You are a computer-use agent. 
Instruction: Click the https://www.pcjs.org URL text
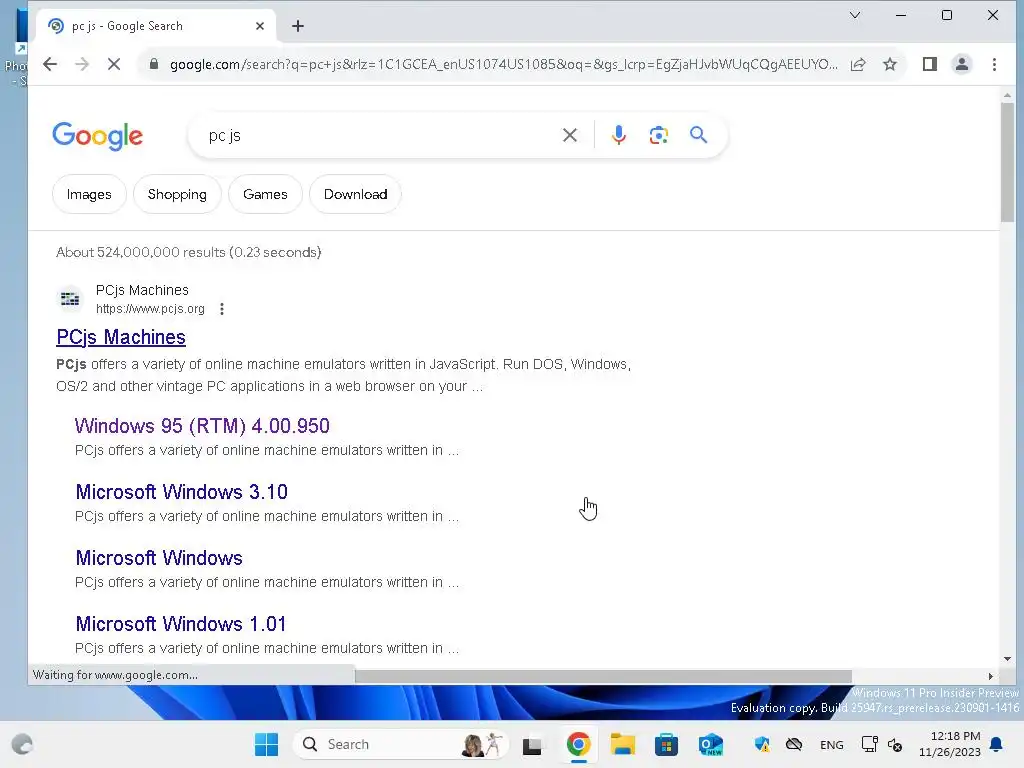coord(150,309)
